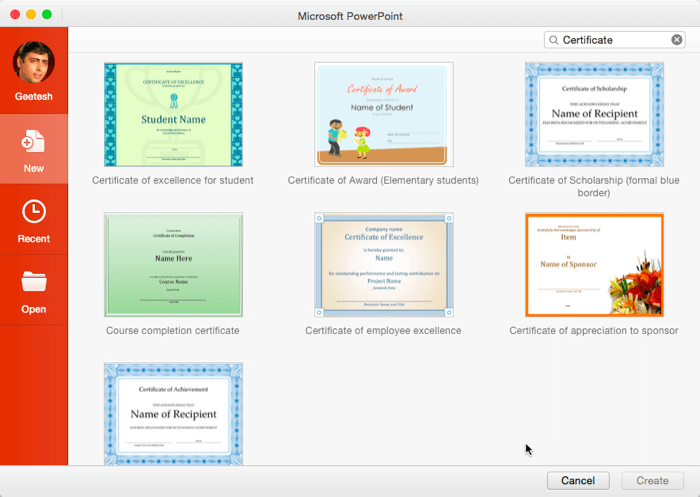Click the Cancel button
The image size is (700, 497).
578,480
